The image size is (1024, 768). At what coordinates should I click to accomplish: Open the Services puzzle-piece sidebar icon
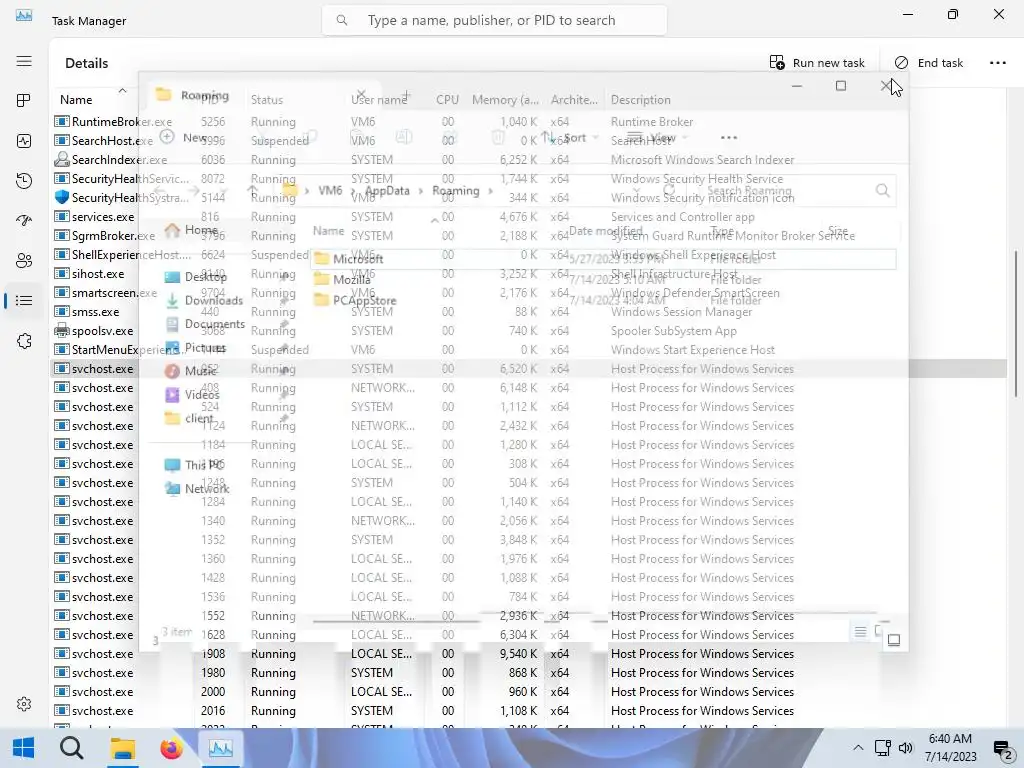pyautogui.click(x=24, y=341)
